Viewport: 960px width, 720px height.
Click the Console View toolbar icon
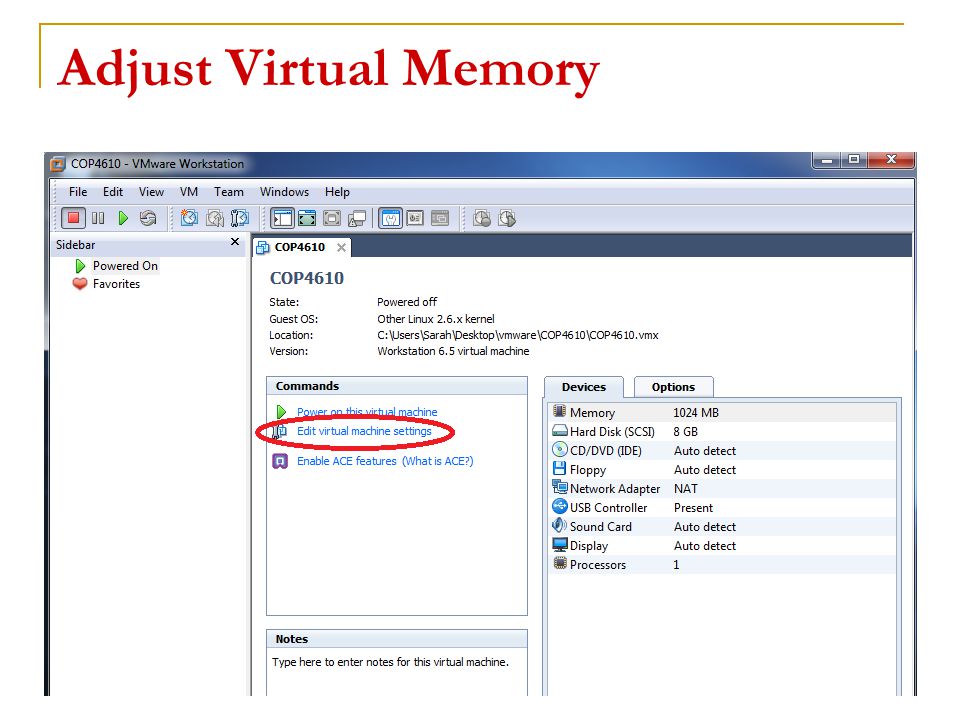[x=440, y=218]
